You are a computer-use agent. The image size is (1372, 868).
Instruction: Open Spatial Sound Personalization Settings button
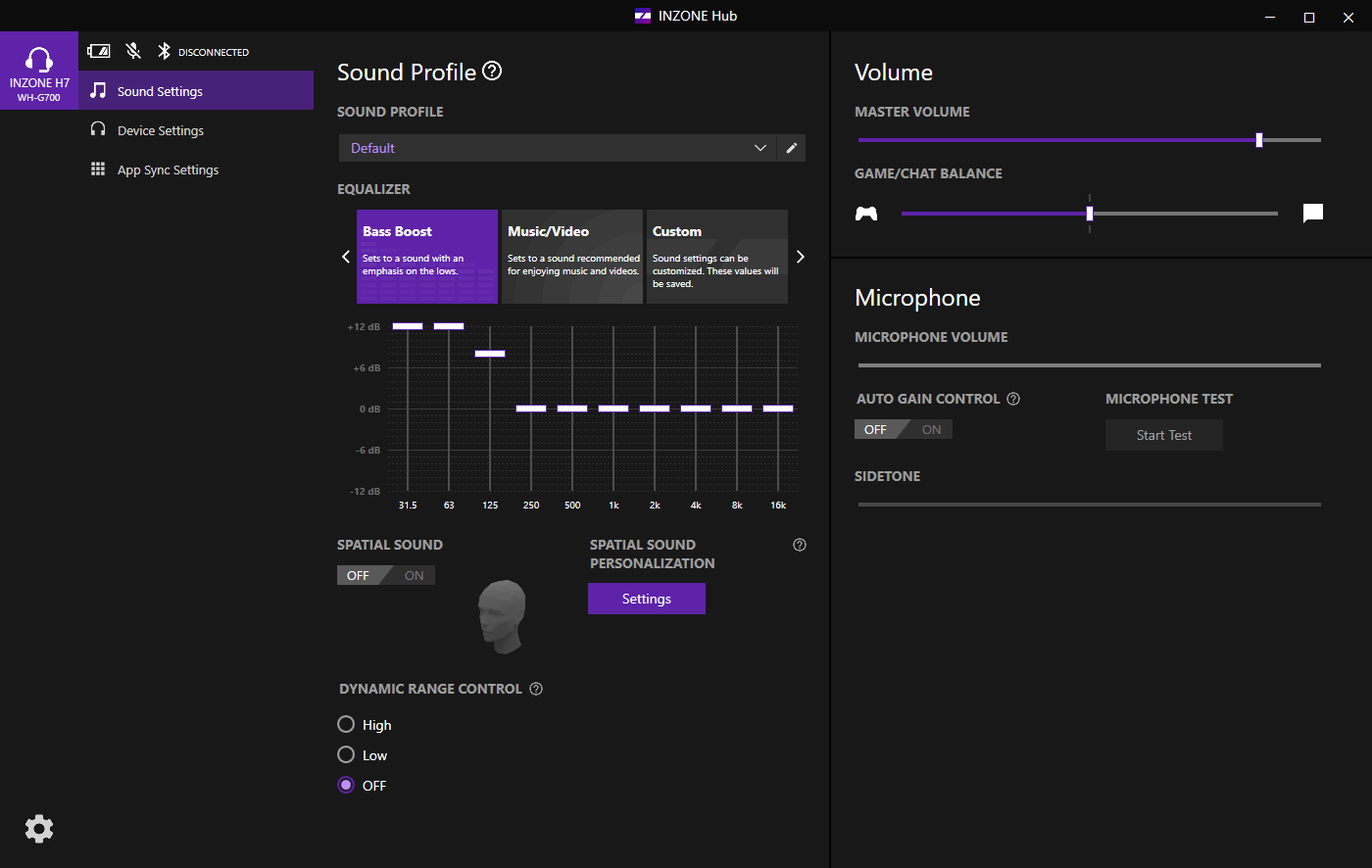[647, 599]
